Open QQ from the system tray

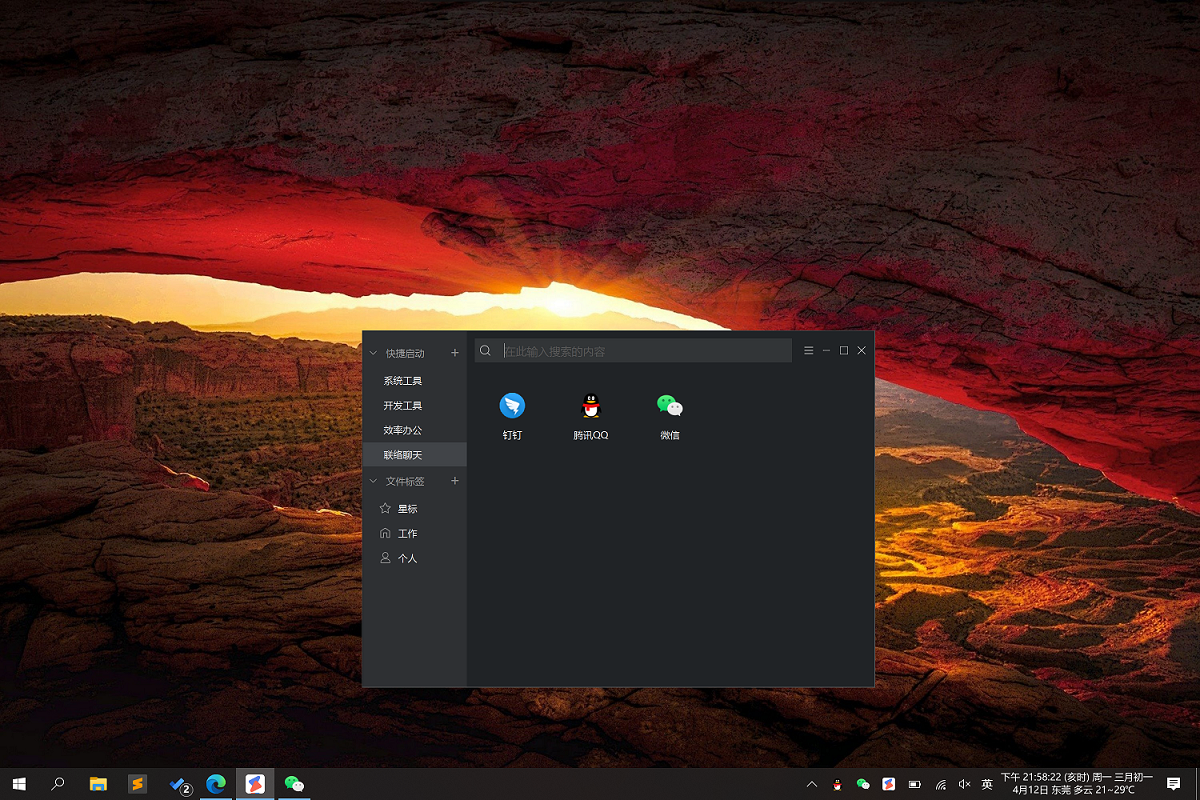(x=836, y=784)
